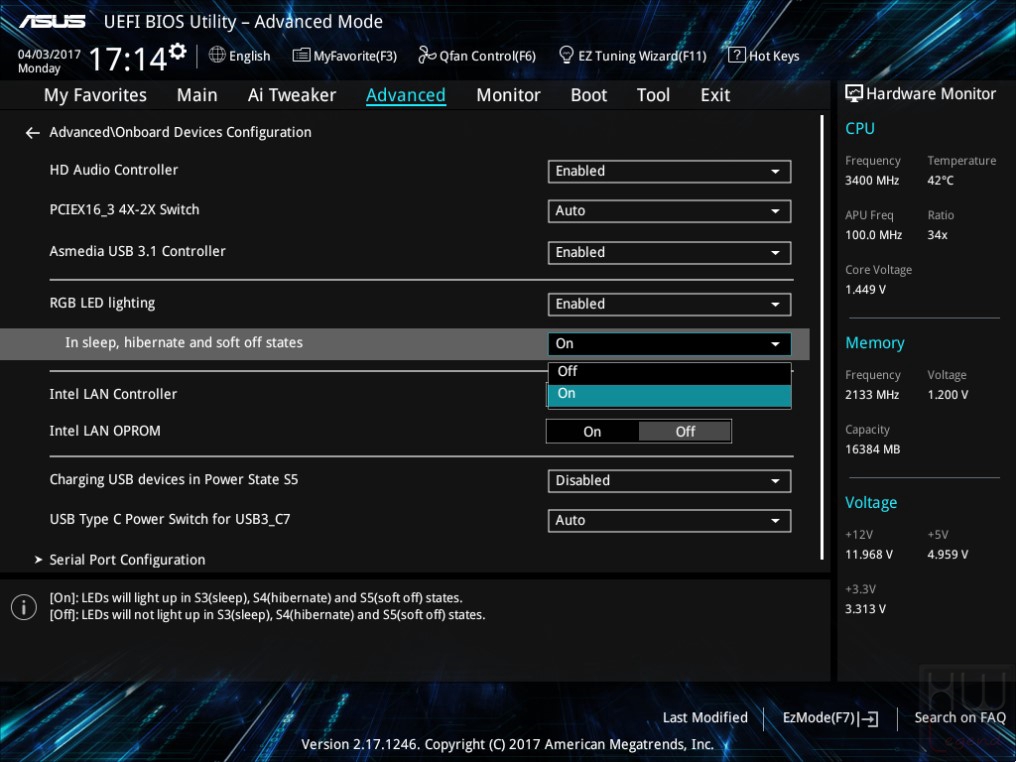Click the EzMode exit arrow icon

click(869, 719)
